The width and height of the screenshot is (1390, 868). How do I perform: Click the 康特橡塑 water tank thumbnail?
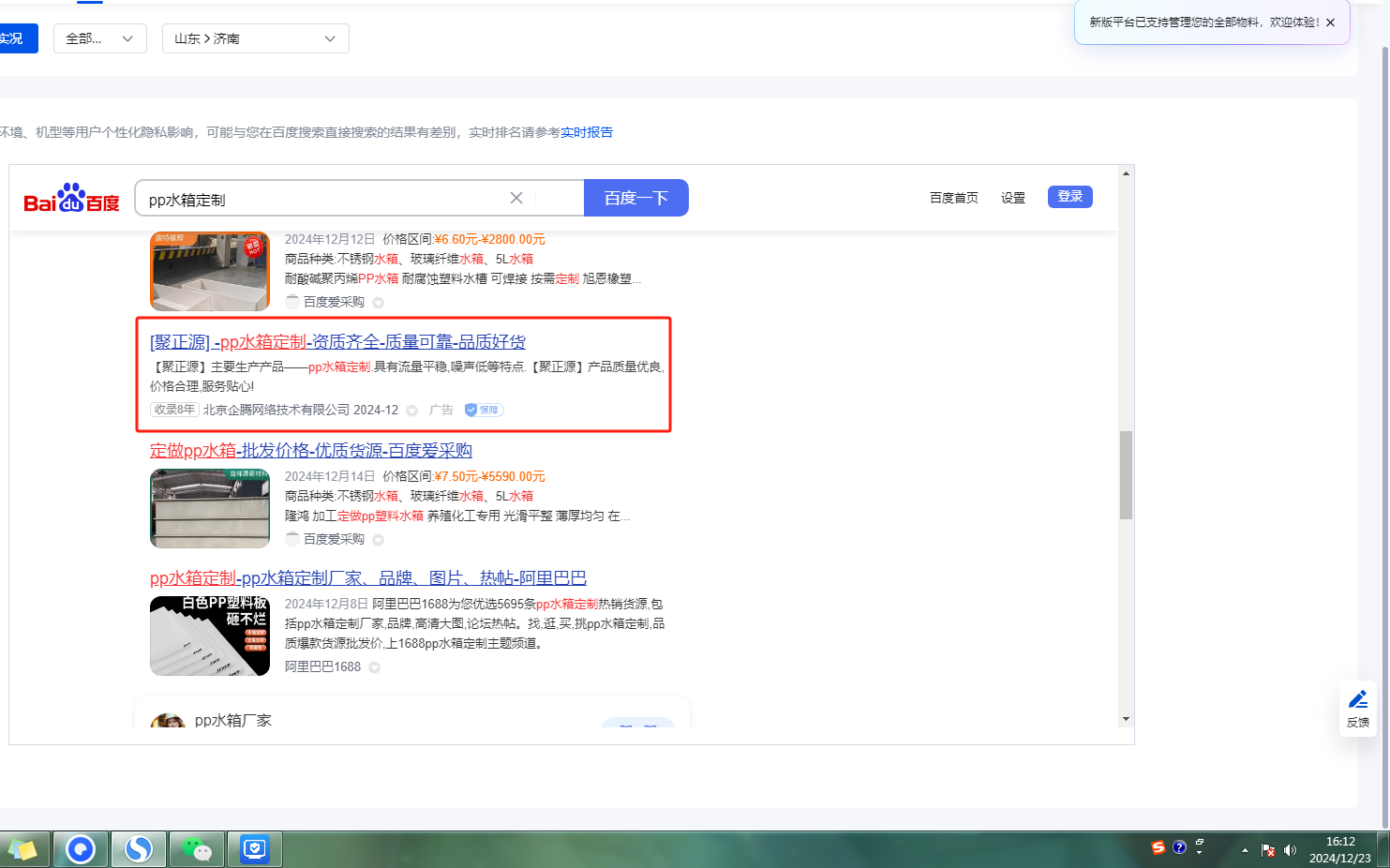pos(210,271)
